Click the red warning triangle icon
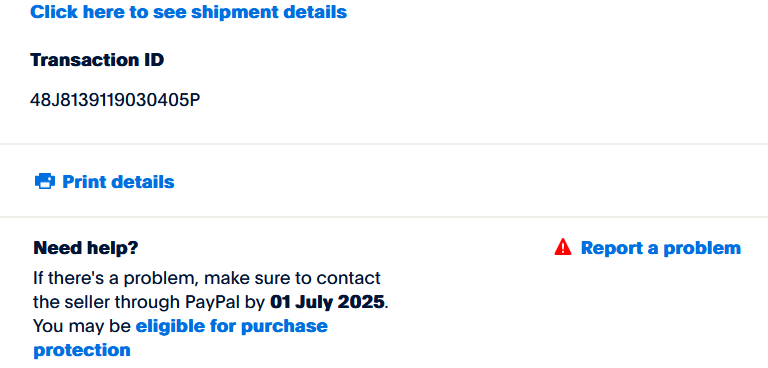Screen dimensions: 768x368 563,247
